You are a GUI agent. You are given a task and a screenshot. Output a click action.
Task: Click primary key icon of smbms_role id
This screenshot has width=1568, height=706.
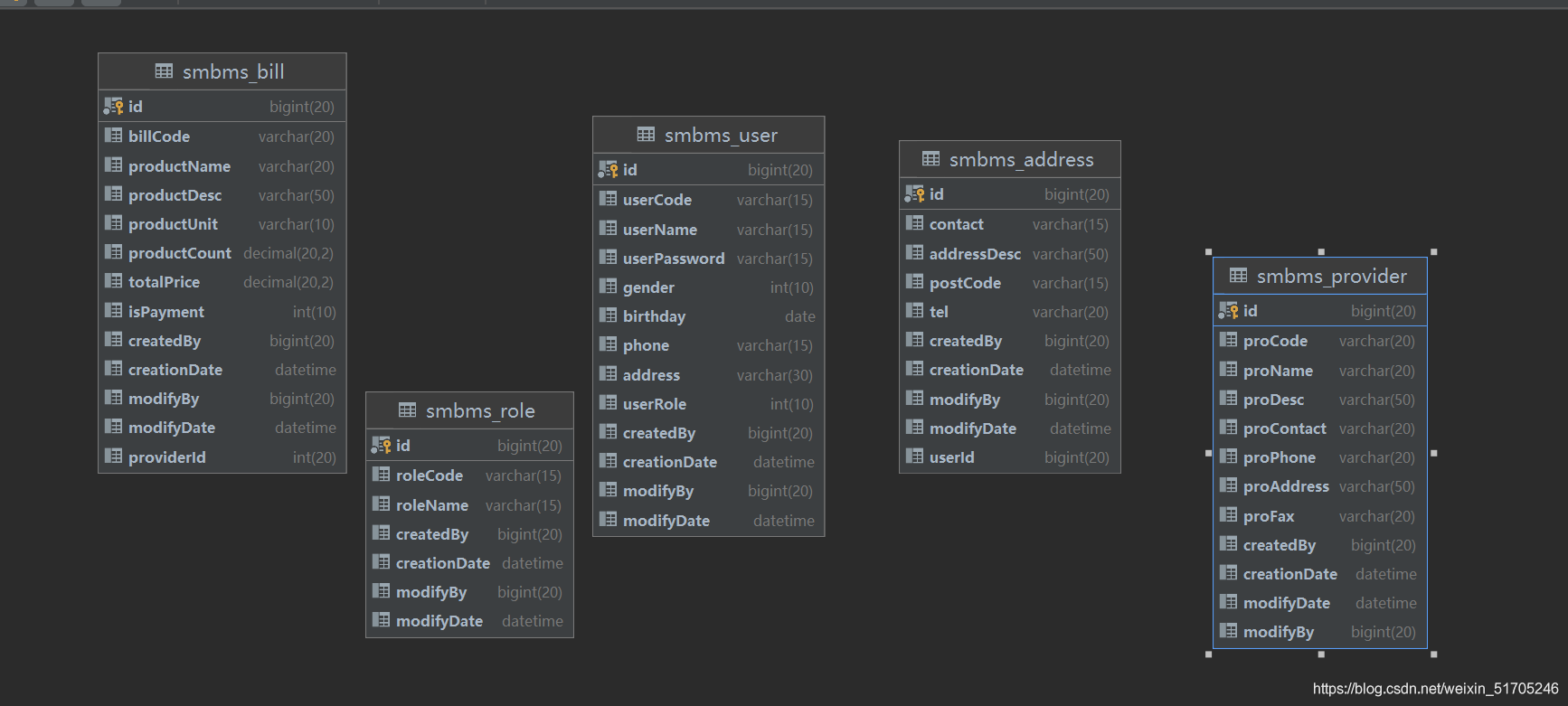(x=381, y=445)
